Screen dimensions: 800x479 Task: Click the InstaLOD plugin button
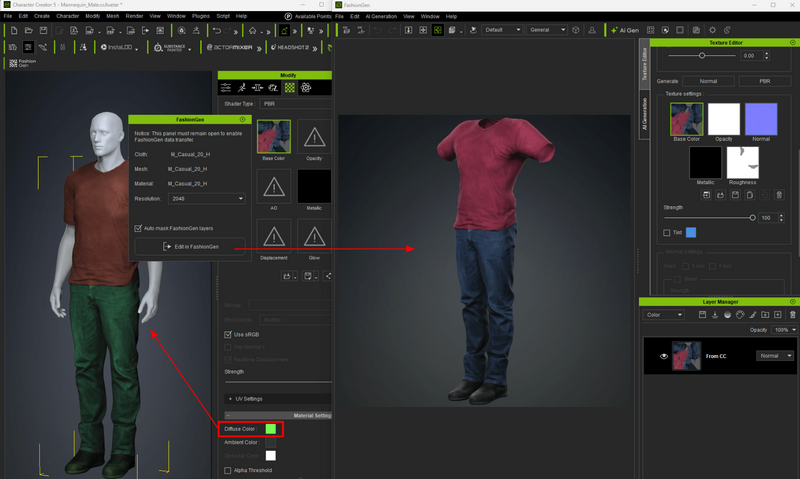tap(116, 47)
